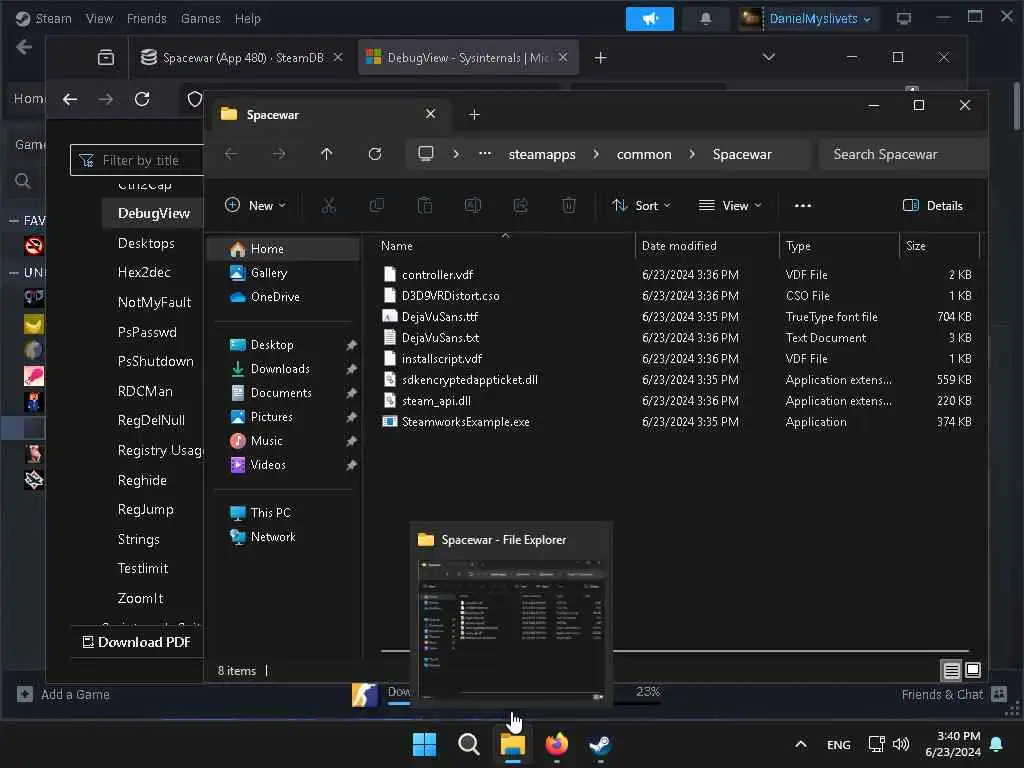Open the New dropdown in Explorer

pos(255,206)
